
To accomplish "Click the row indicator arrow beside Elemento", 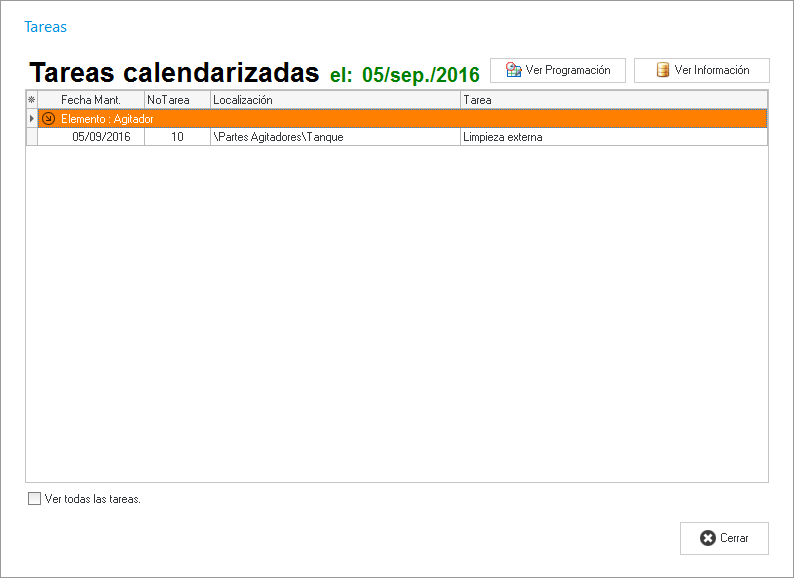I will [x=31, y=118].
